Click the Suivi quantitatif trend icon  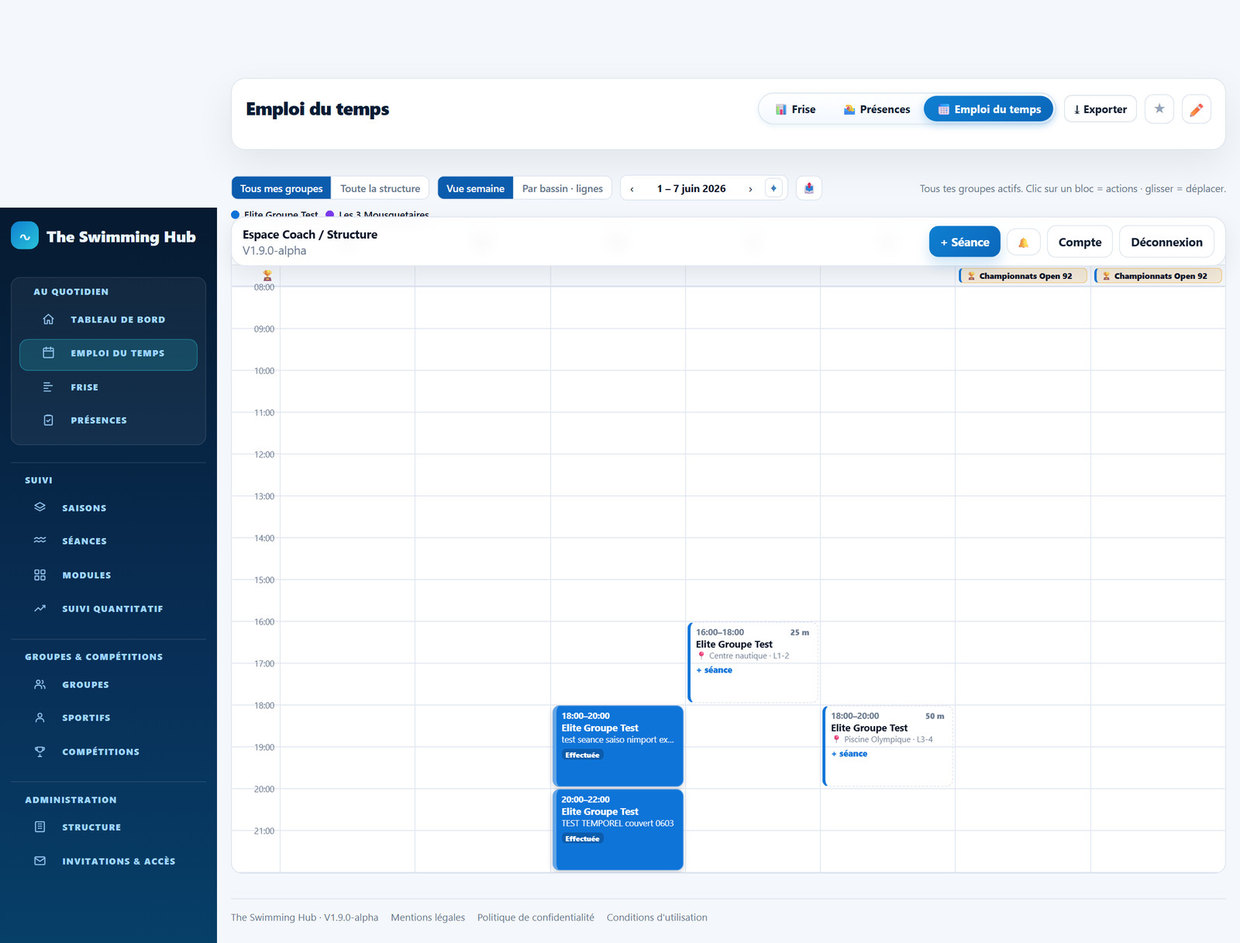click(x=40, y=608)
